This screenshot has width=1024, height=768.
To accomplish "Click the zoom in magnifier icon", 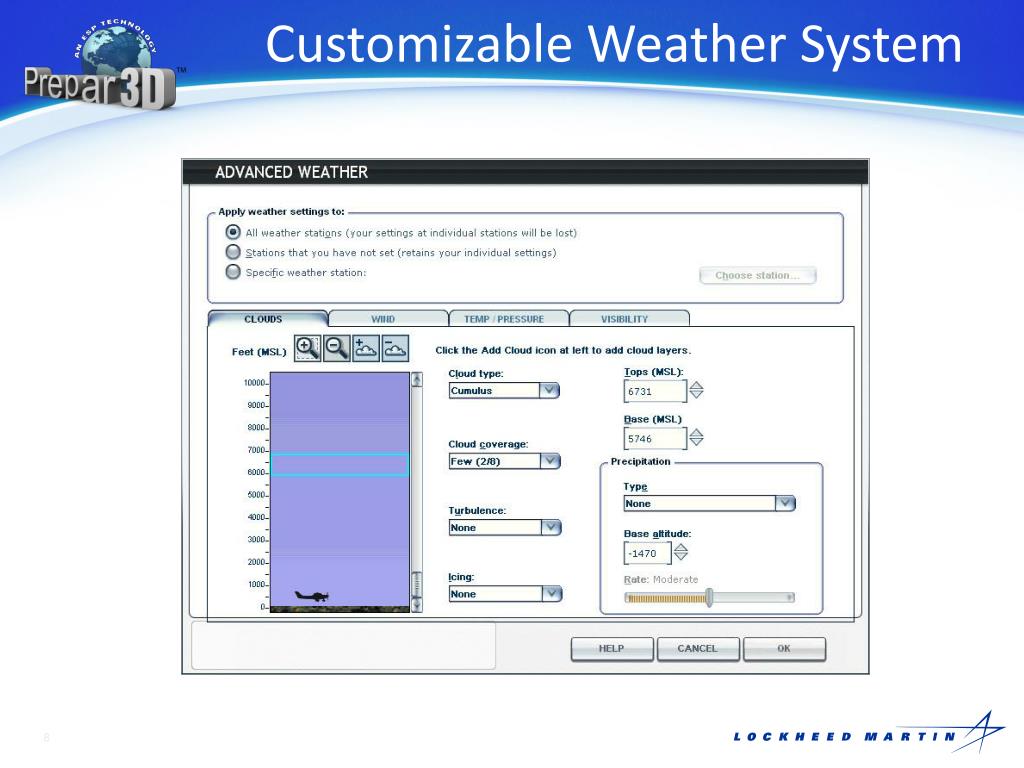I will point(307,348).
